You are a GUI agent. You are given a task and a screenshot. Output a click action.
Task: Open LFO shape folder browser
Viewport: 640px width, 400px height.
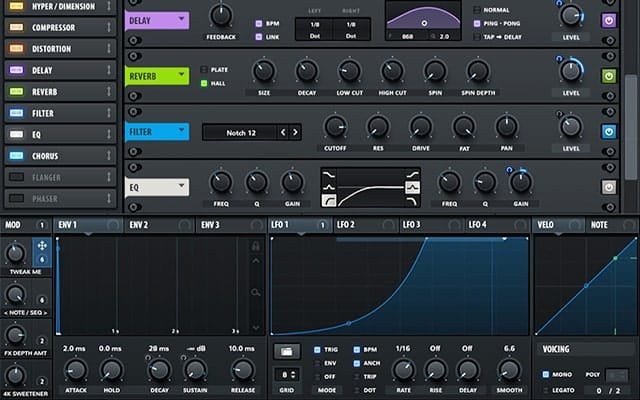pos(287,351)
